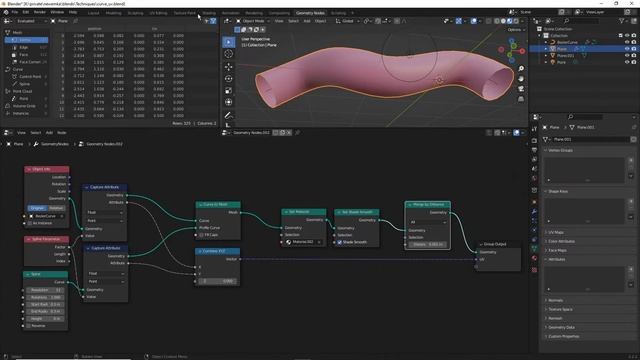The height and width of the screenshot is (360, 640).
Task: Select the Annotate tool in viewport
Action: (x=229, y=116)
